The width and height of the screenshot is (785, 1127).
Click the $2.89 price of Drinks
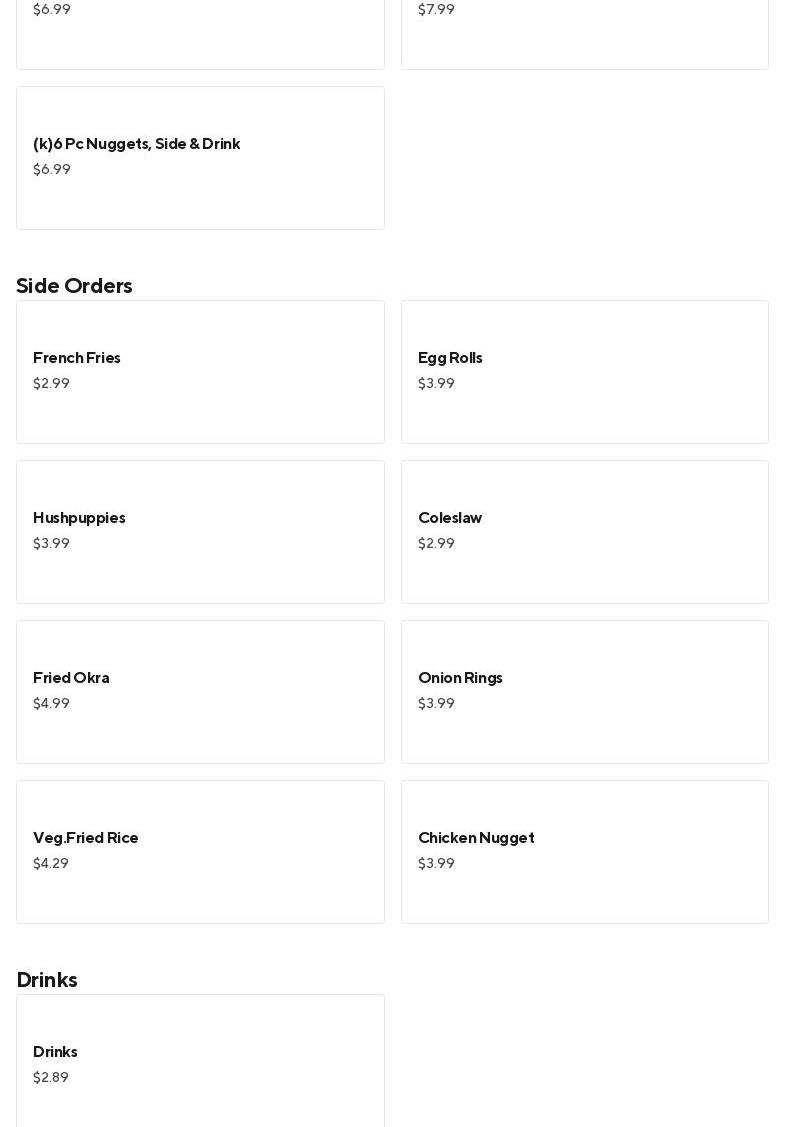click(x=51, y=1077)
